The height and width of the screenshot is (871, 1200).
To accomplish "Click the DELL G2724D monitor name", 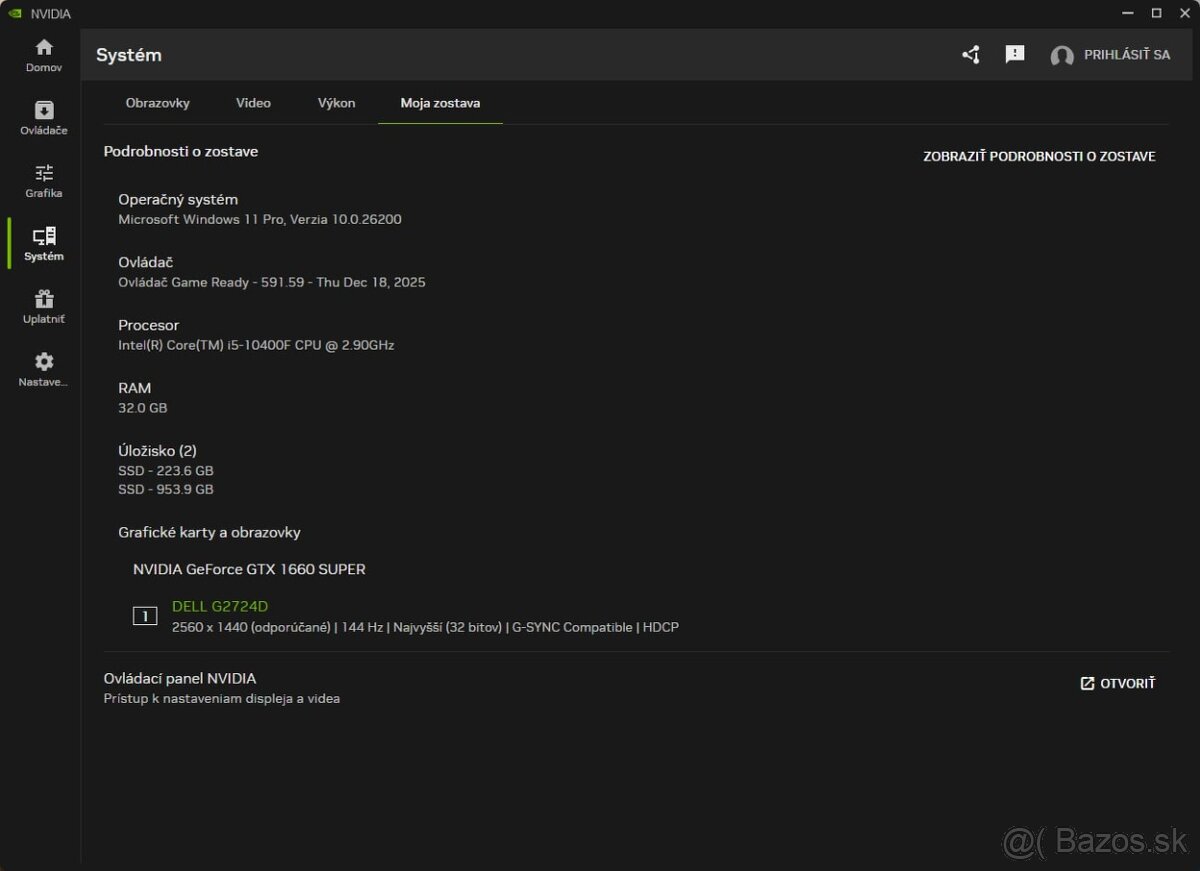I will 220,606.
